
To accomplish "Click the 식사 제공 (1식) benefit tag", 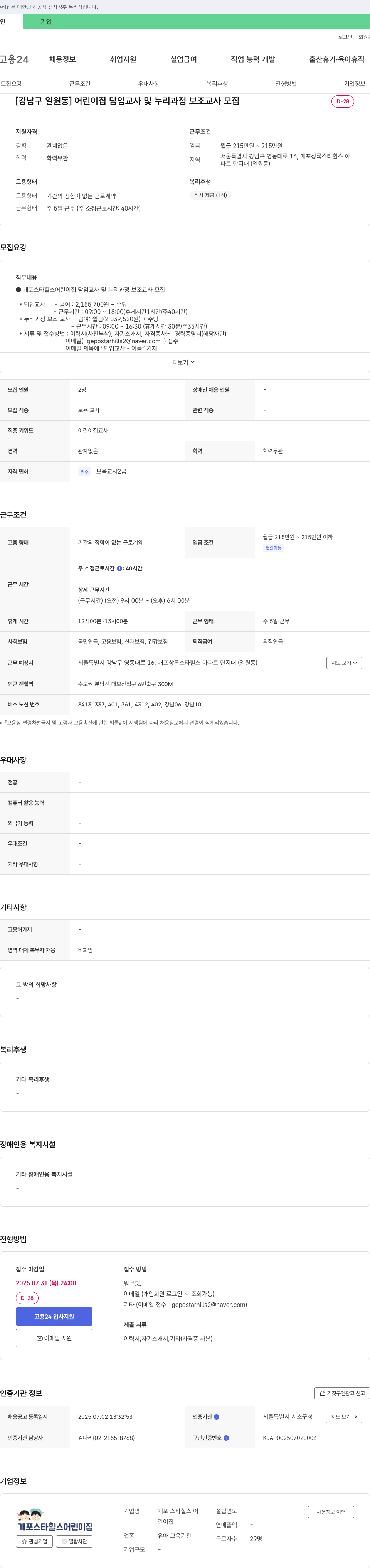I will (x=210, y=196).
